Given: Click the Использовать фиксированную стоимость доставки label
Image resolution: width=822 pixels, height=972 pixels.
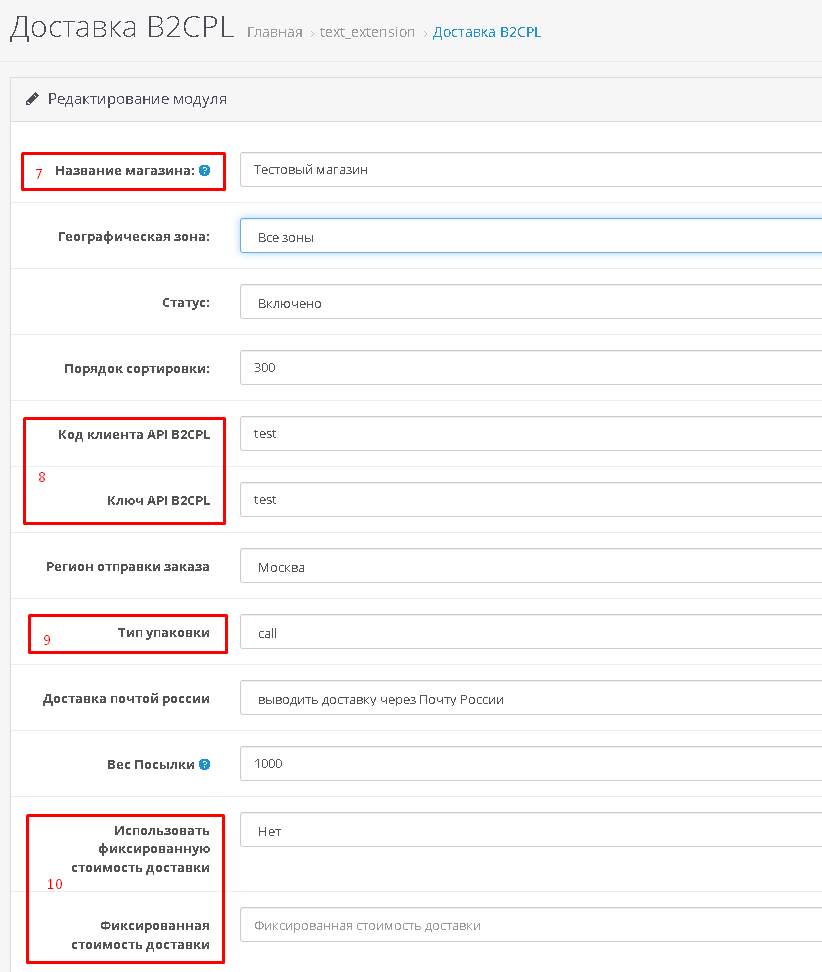Looking at the screenshot, I should (x=141, y=849).
